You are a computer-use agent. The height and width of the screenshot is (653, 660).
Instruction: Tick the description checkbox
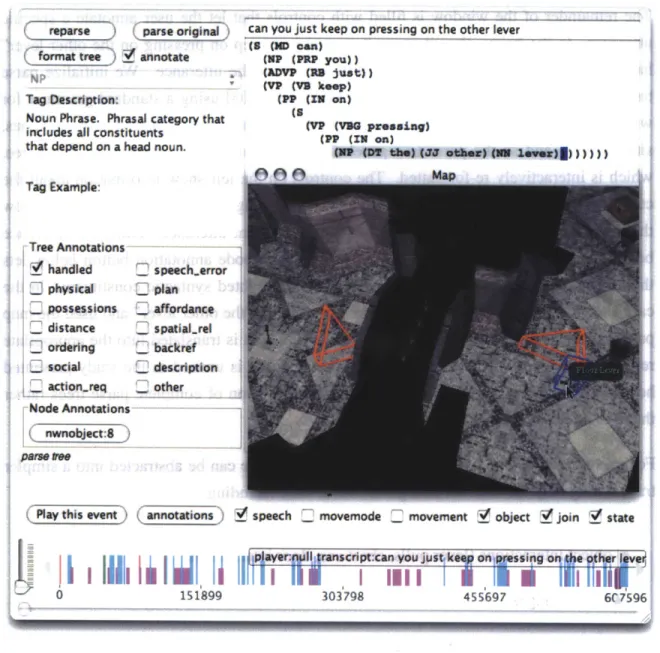pyautogui.click(x=142, y=367)
